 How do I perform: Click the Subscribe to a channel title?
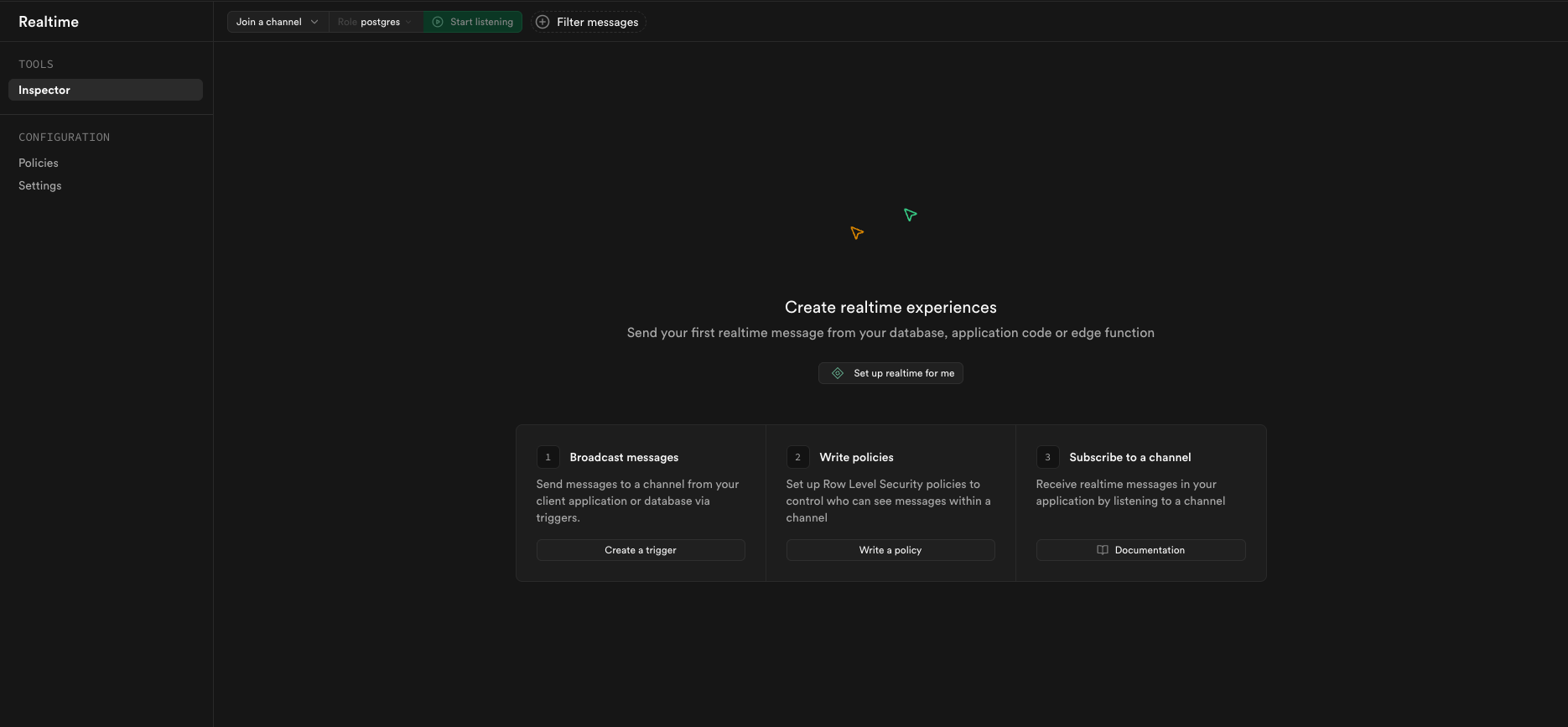(1130, 457)
